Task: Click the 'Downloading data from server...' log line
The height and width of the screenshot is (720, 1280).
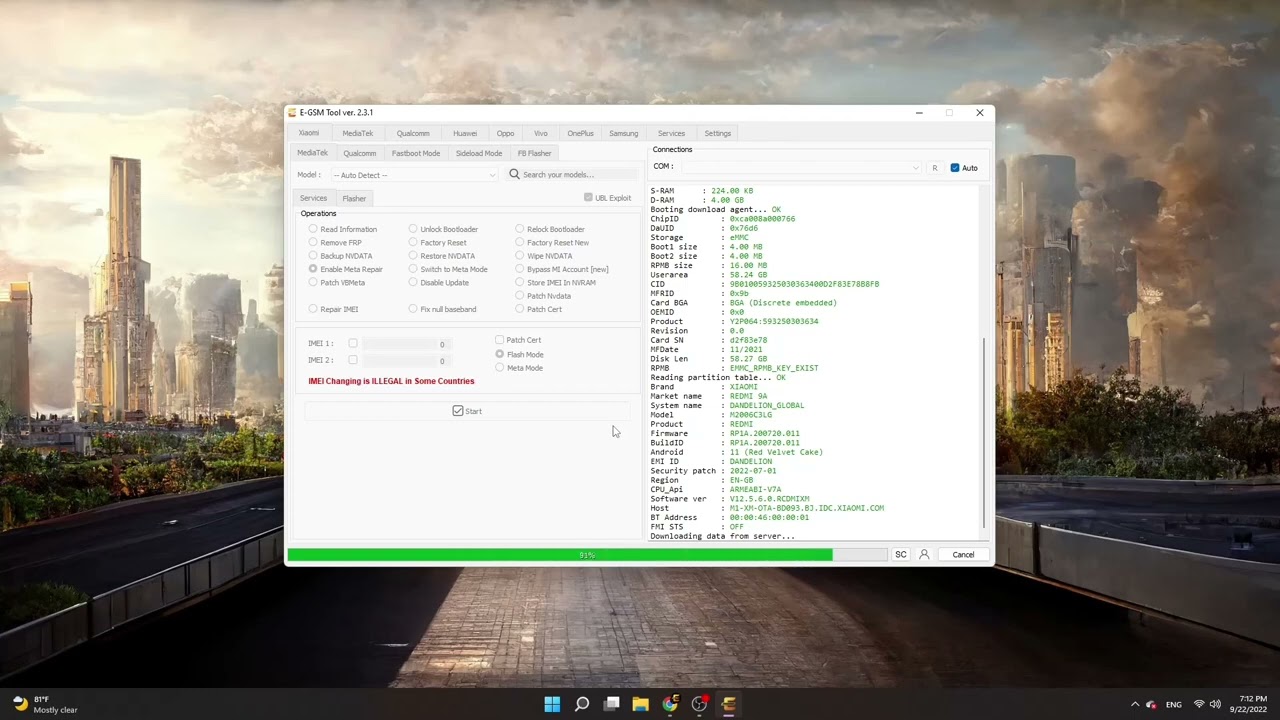Action: 722,536
